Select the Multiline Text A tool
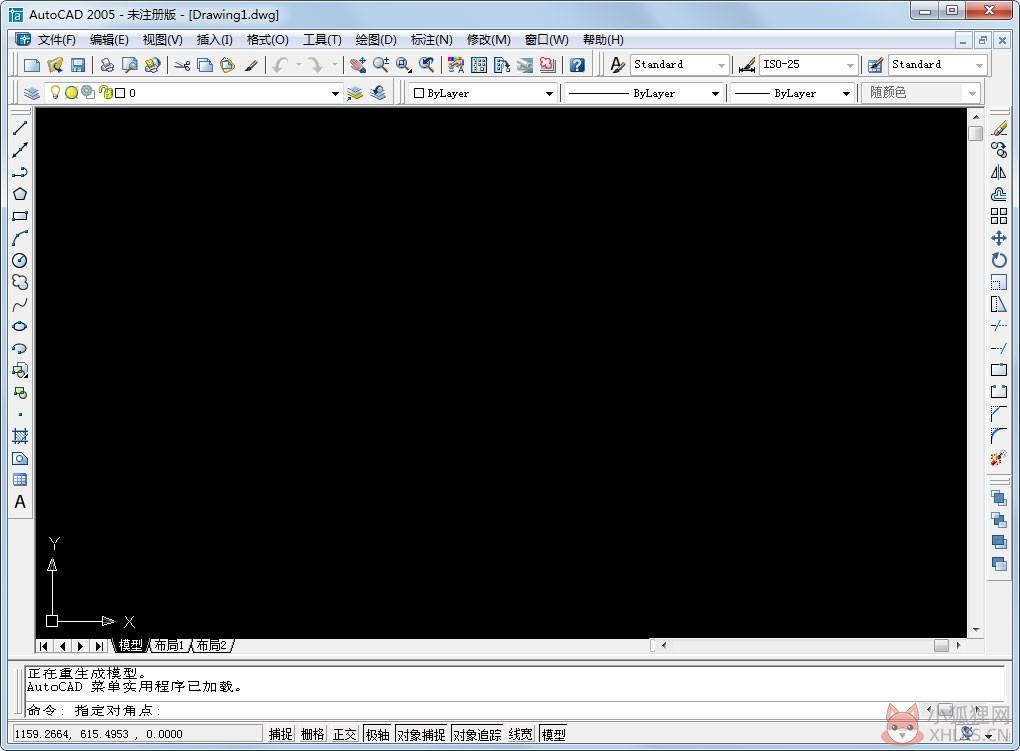The image size is (1020, 751). click(20, 502)
